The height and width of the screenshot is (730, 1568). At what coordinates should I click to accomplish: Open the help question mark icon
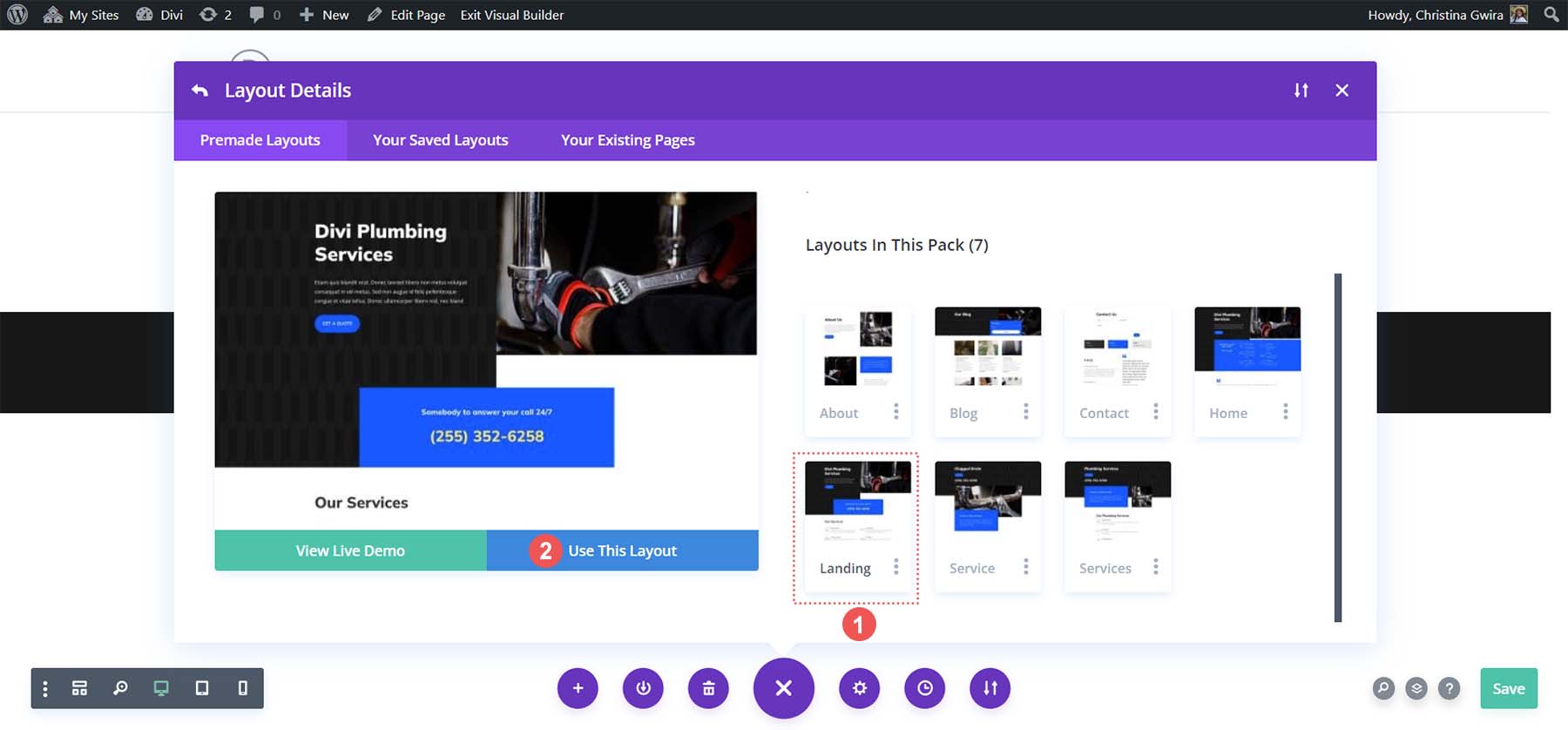tap(1450, 688)
